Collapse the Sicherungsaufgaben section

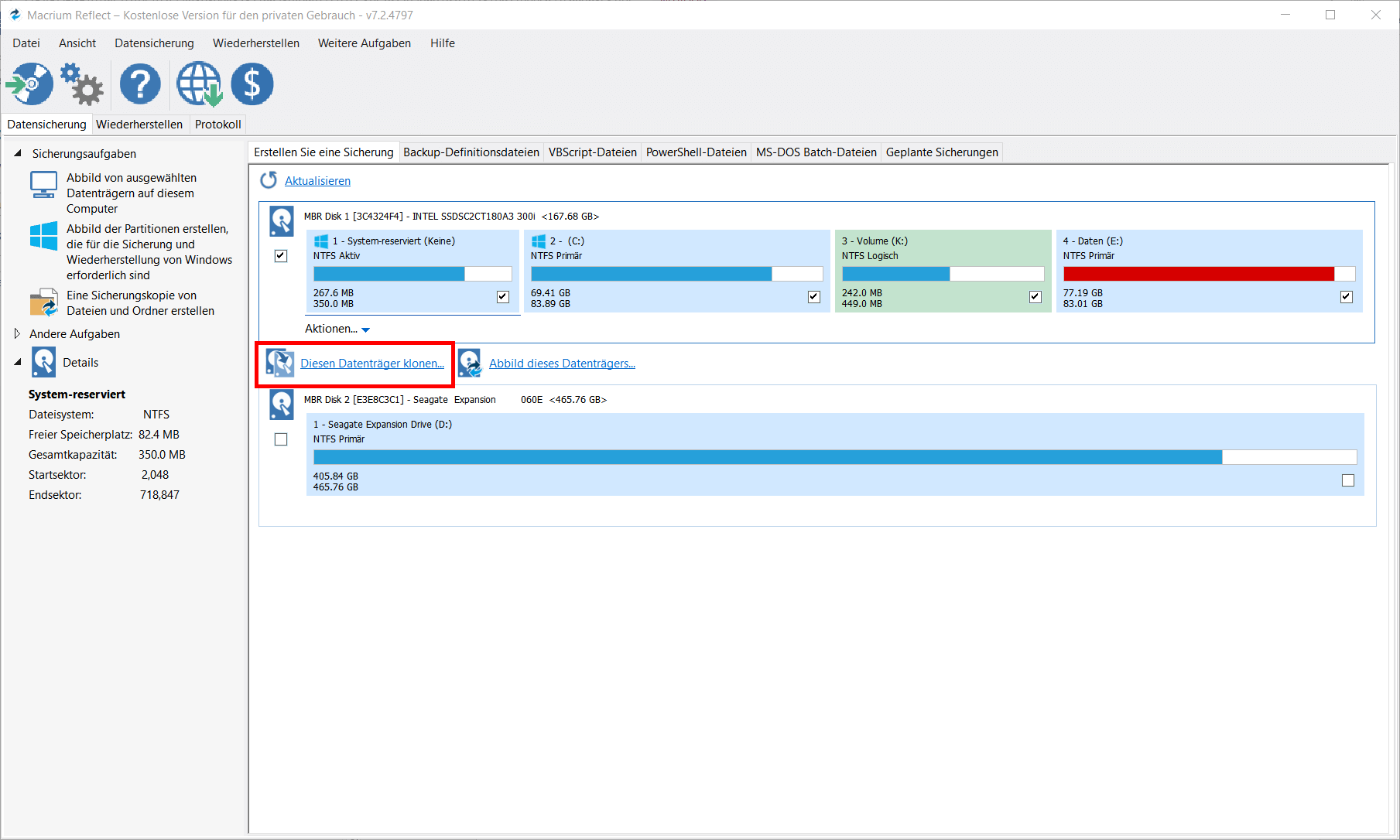pyautogui.click(x=18, y=153)
